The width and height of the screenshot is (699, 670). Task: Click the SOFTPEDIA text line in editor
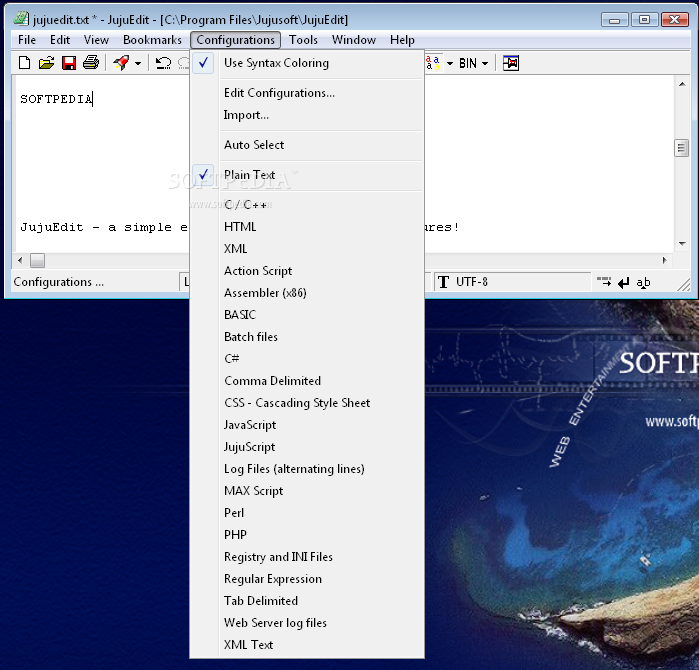[56, 99]
